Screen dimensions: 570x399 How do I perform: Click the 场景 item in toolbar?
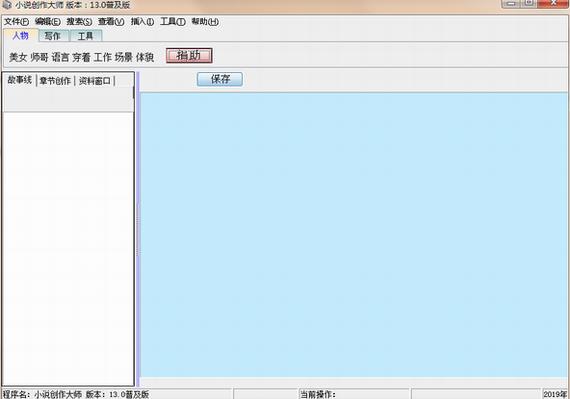[x=124, y=57]
